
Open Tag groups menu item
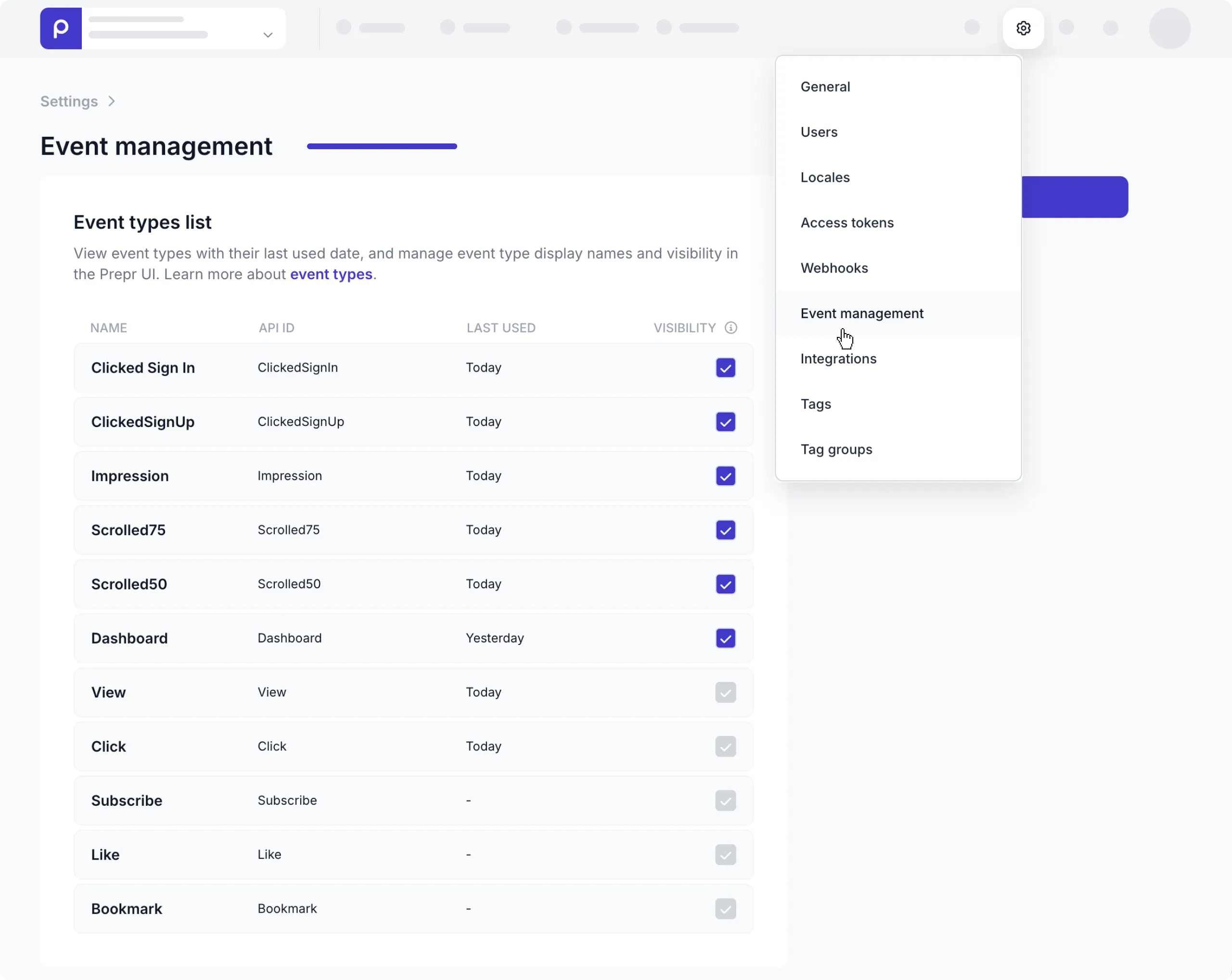(x=836, y=449)
